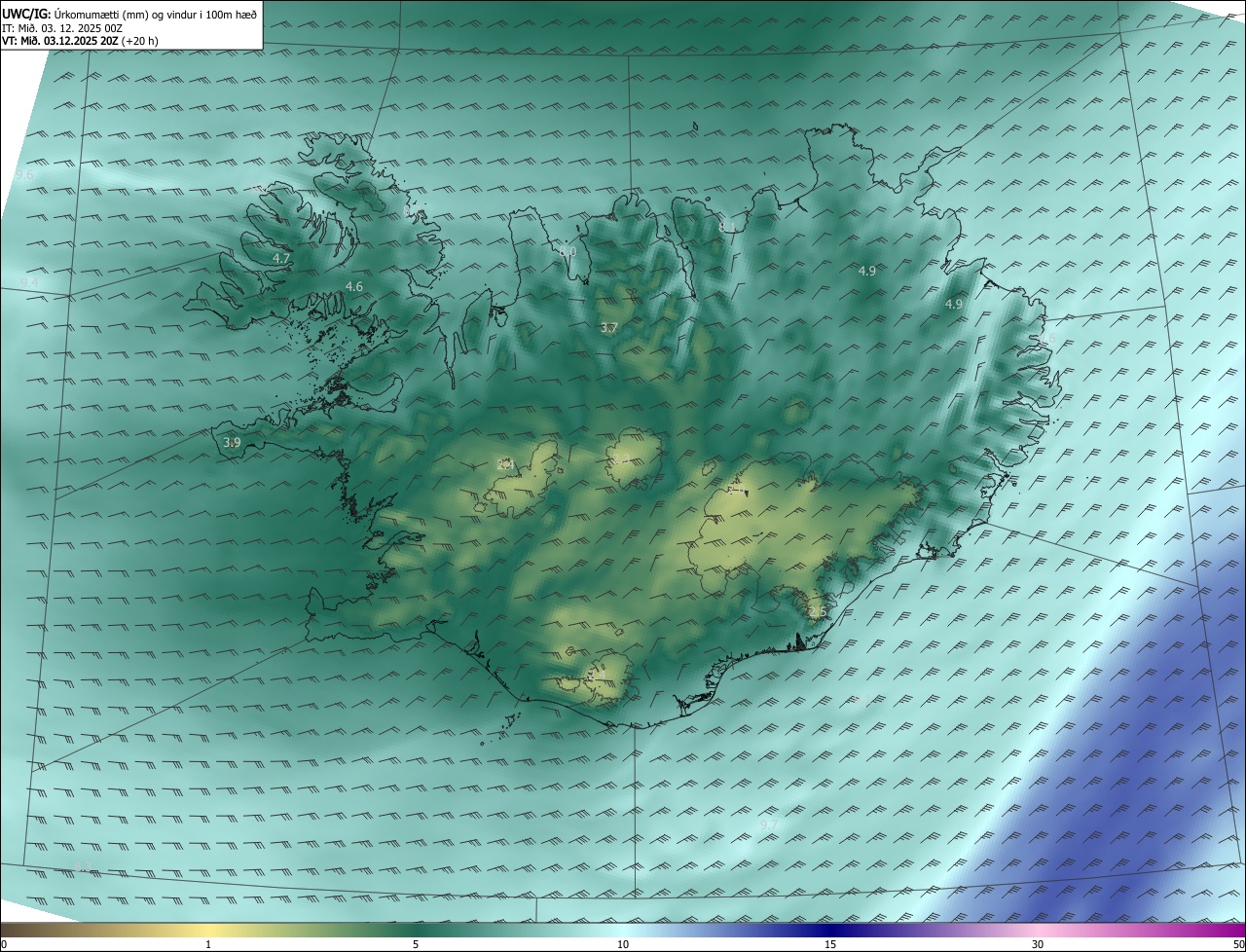
Task: Click the "1" tick label on the color scale
Action: [x=208, y=944]
